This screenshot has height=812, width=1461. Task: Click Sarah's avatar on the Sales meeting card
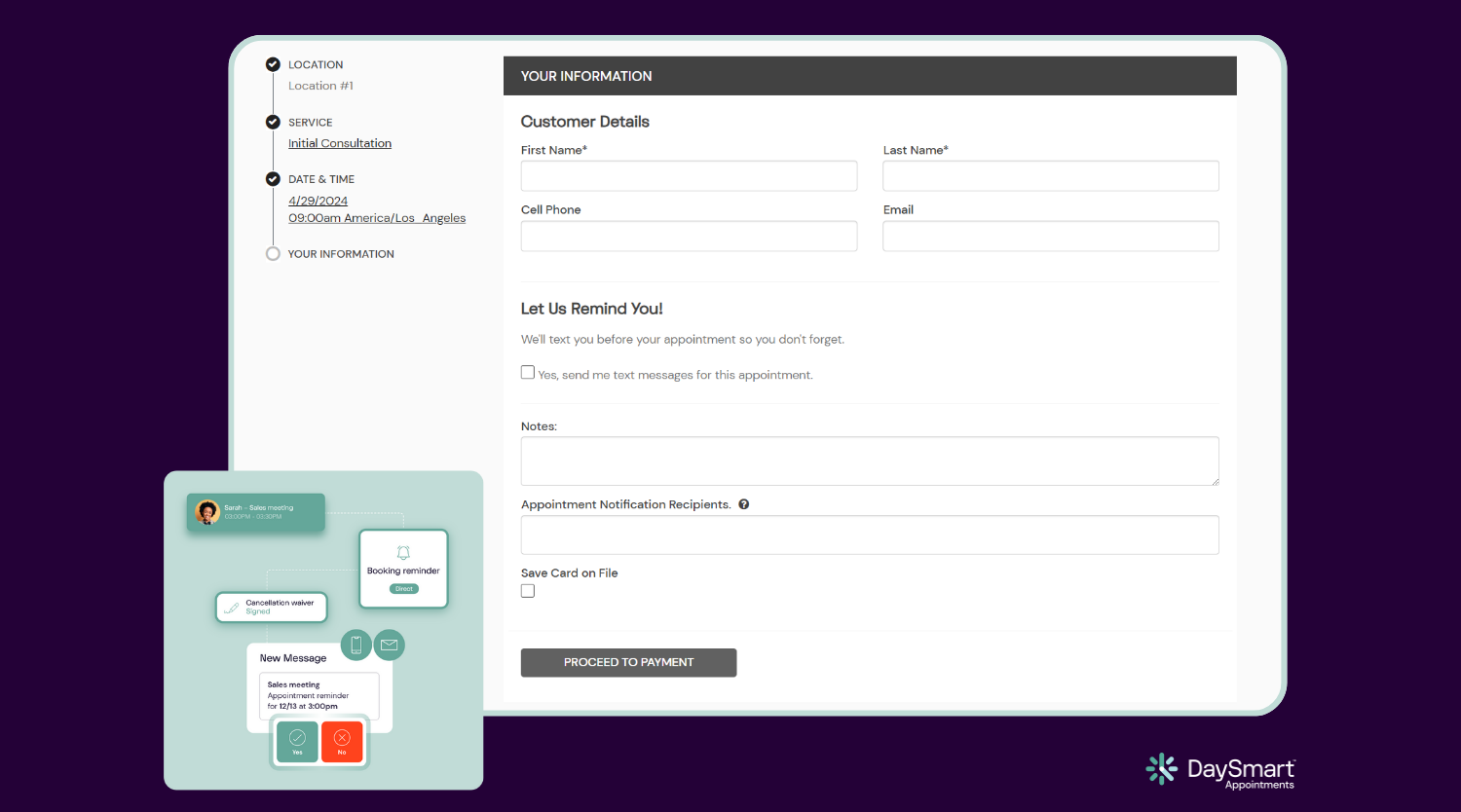pos(206,512)
